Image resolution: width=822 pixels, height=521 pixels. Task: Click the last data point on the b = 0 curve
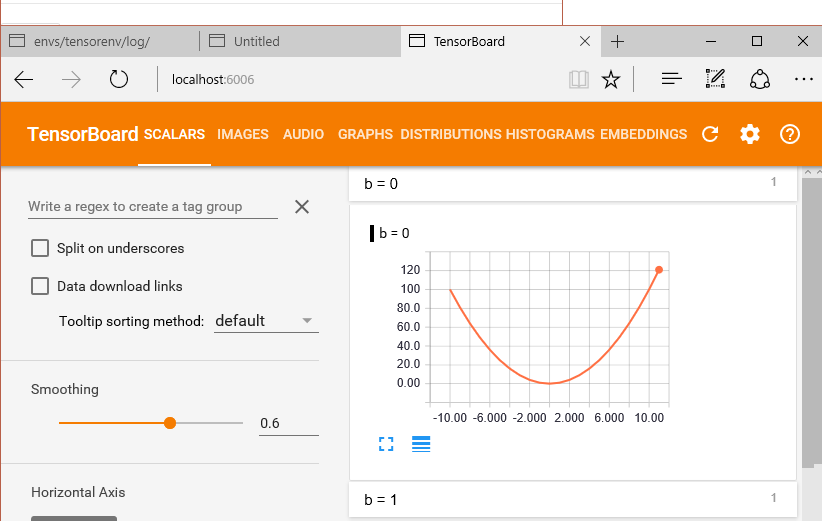(659, 270)
